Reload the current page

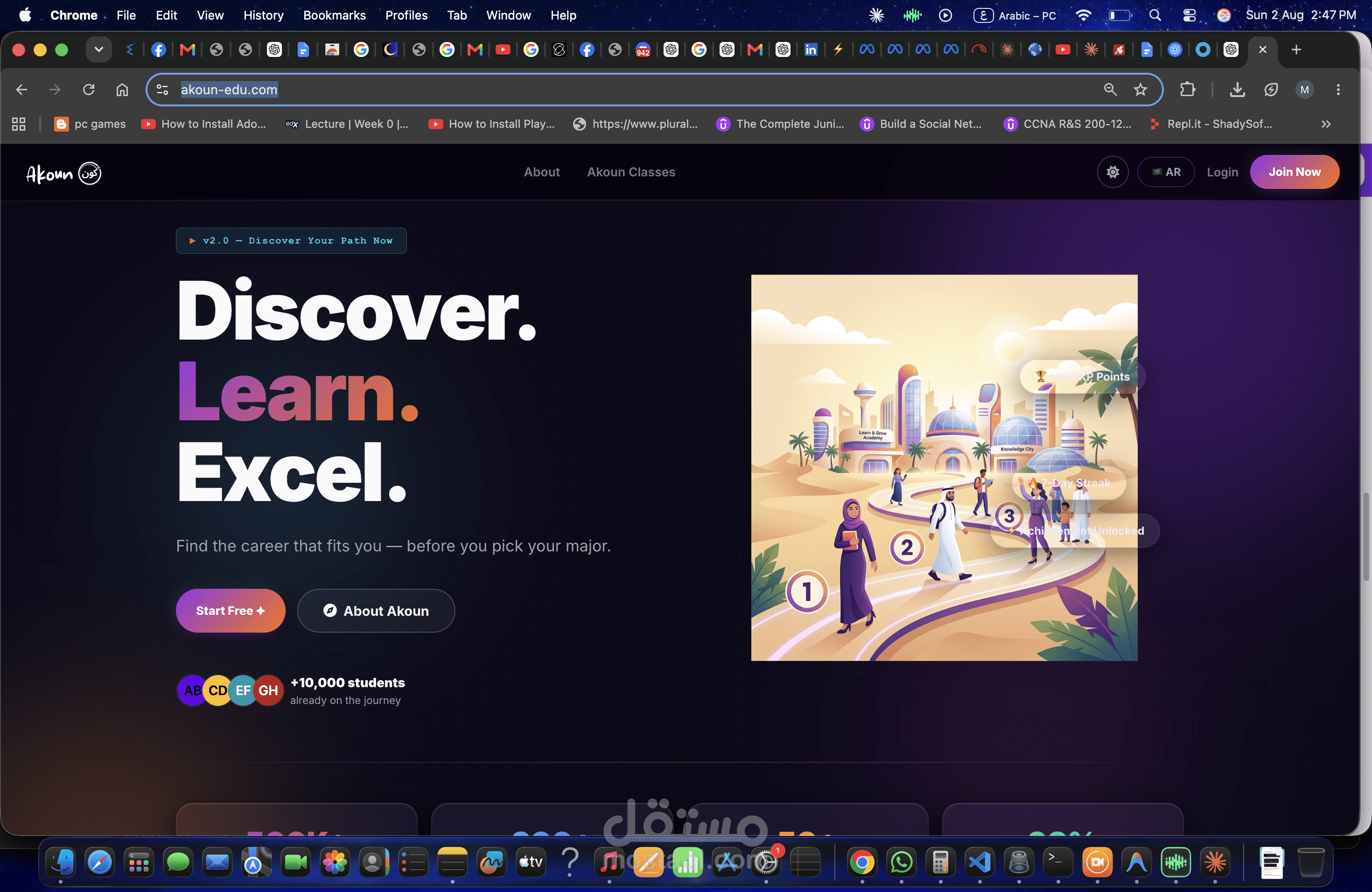[88, 89]
